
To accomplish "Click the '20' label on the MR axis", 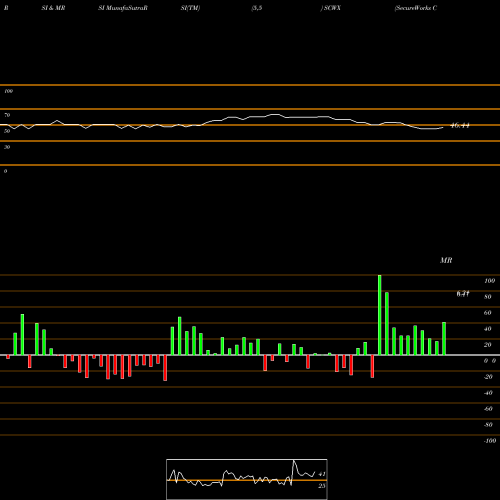I will 488,345.
